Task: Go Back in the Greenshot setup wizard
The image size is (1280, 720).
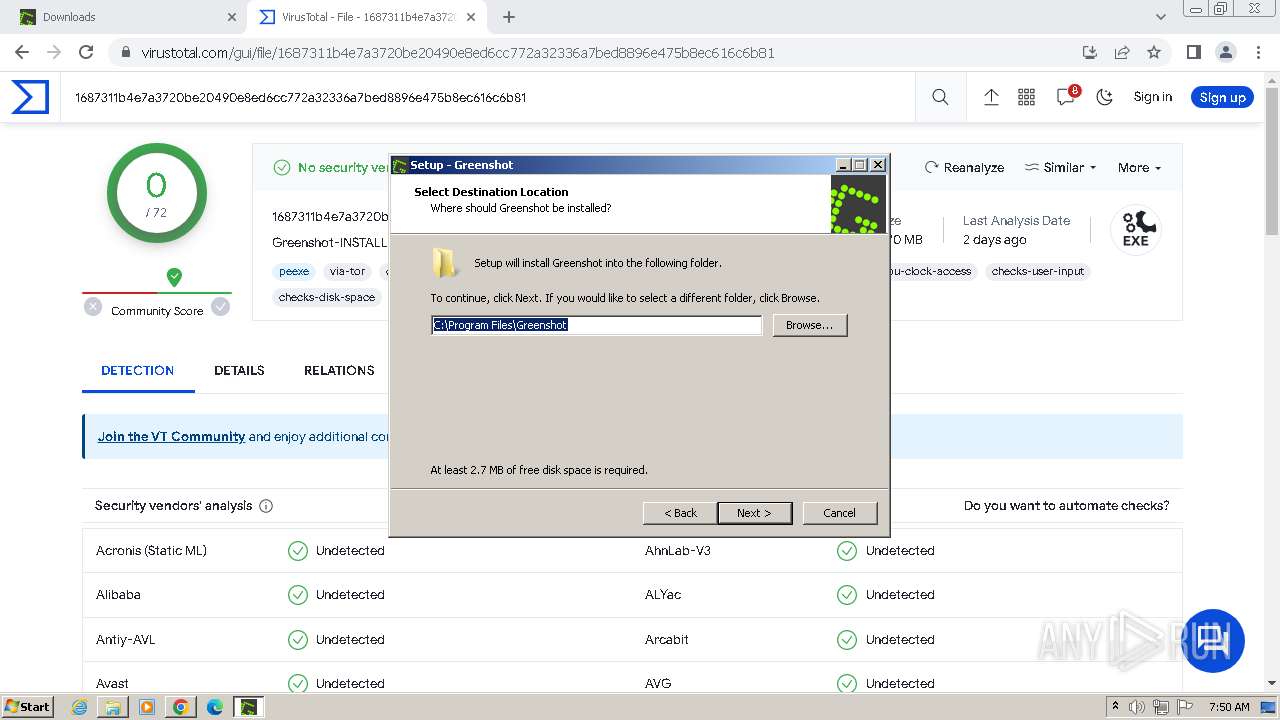Action: pos(680,513)
